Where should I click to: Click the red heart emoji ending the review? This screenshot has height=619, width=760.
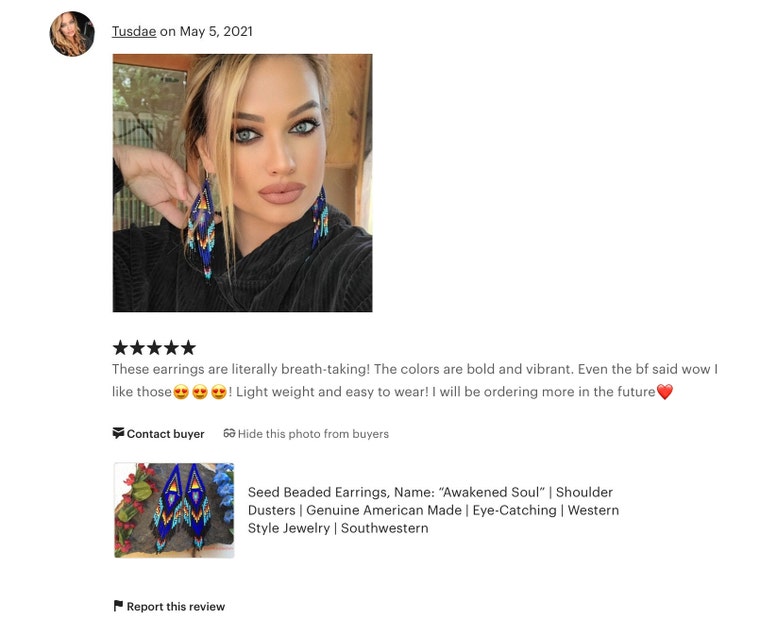point(665,392)
